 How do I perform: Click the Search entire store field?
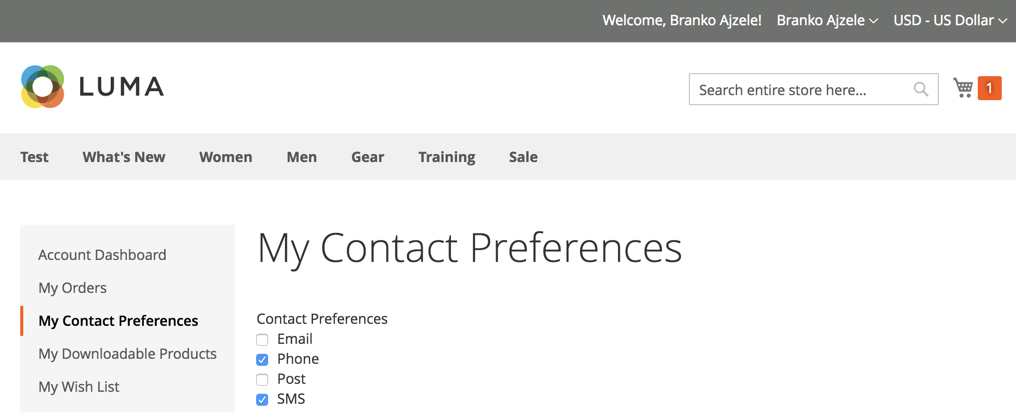pos(800,90)
